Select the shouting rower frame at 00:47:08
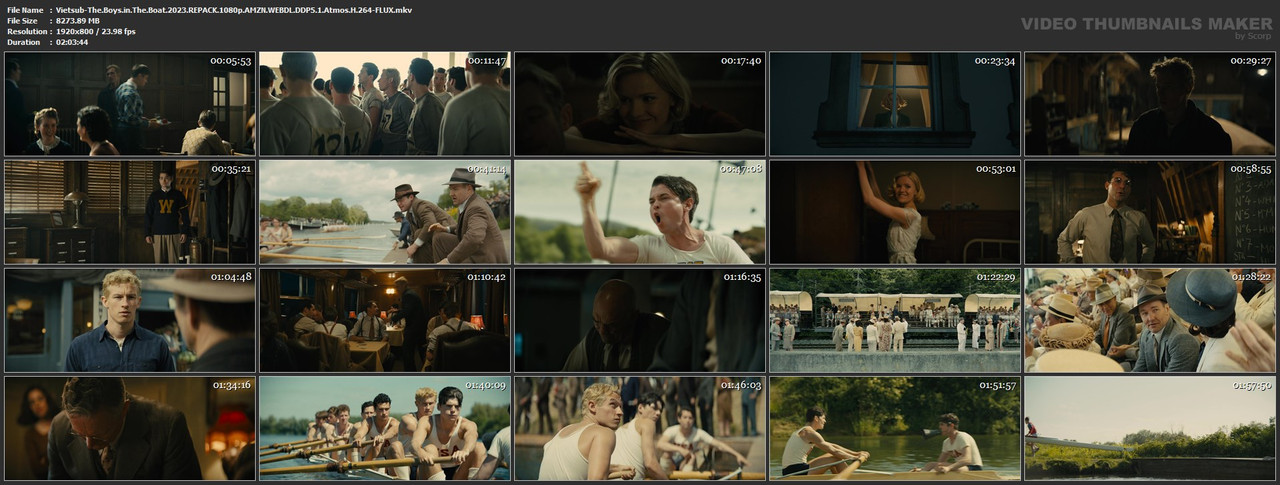1280x485 pixels. tap(640, 212)
